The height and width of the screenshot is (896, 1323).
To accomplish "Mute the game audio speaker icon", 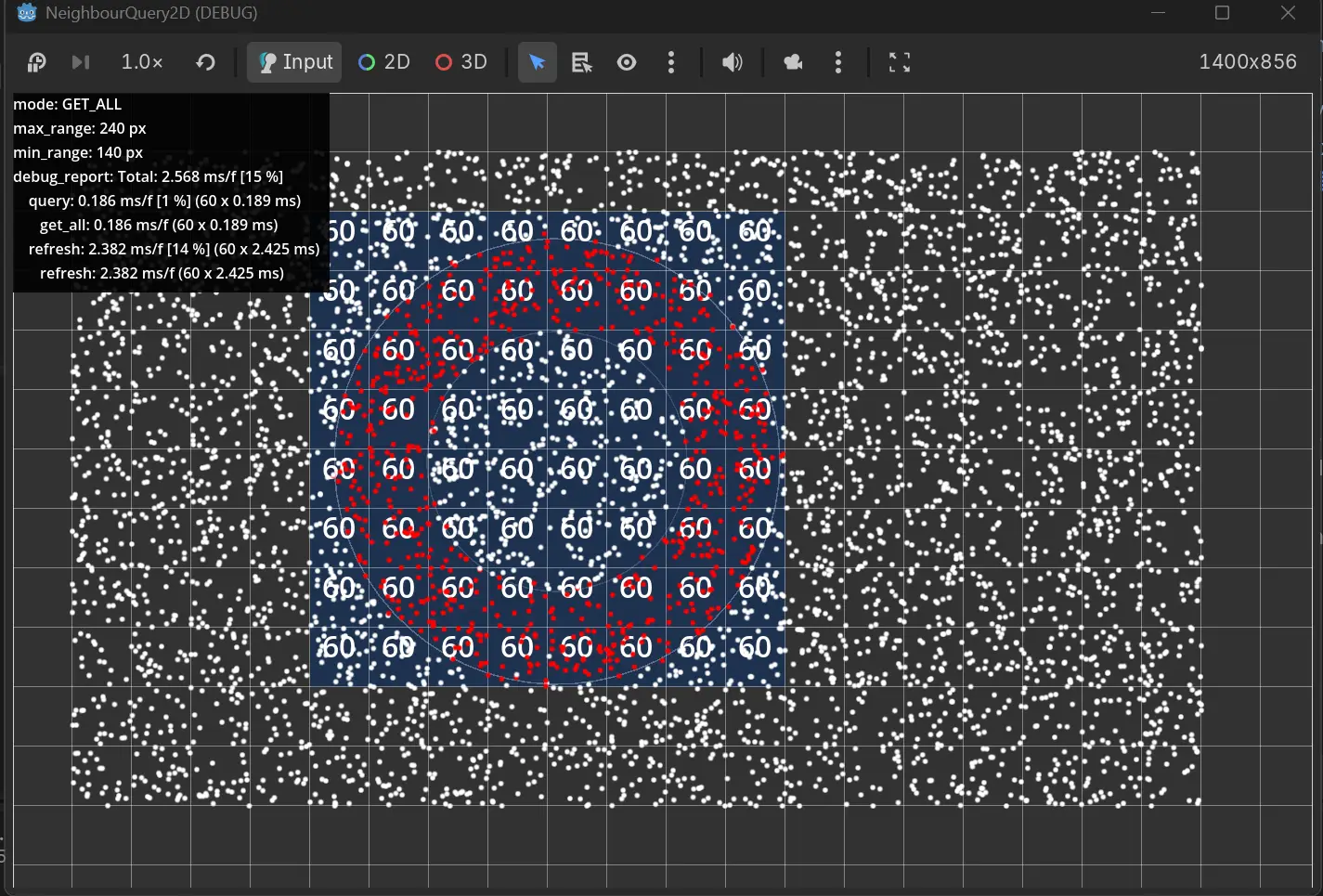I will point(733,62).
